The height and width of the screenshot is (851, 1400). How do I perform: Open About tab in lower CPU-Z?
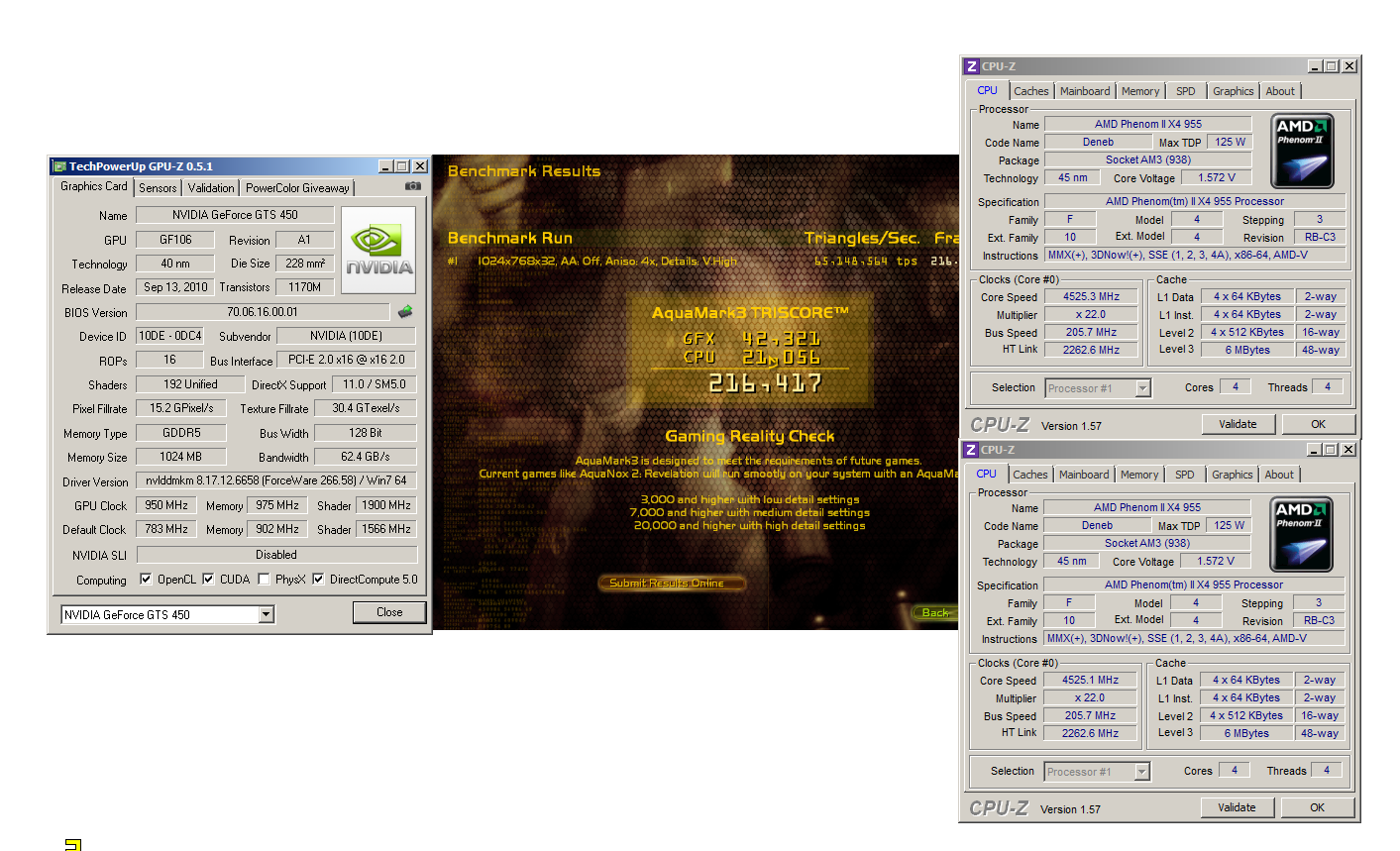1279,475
